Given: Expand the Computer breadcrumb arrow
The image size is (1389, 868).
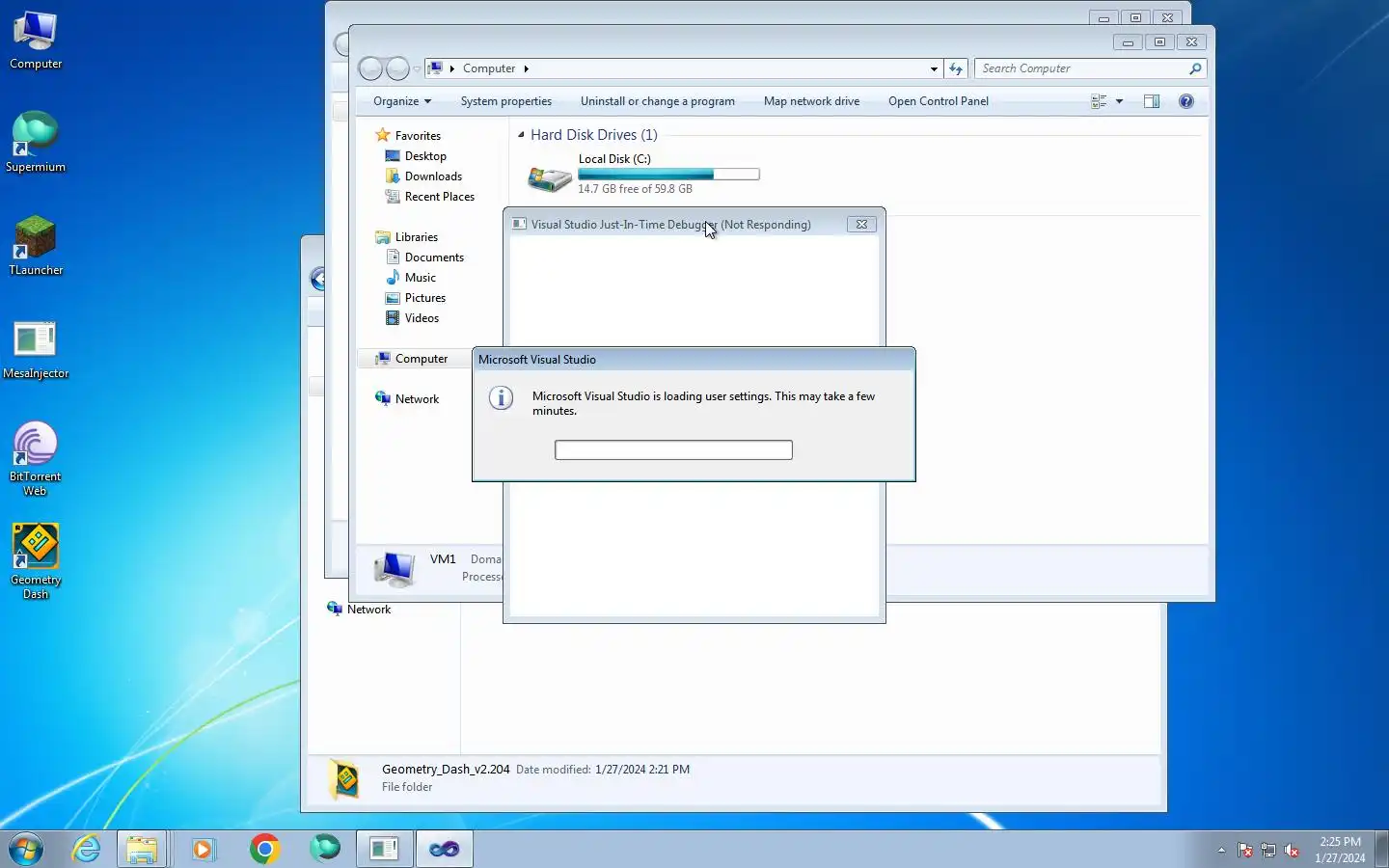Looking at the screenshot, I should click(x=526, y=68).
